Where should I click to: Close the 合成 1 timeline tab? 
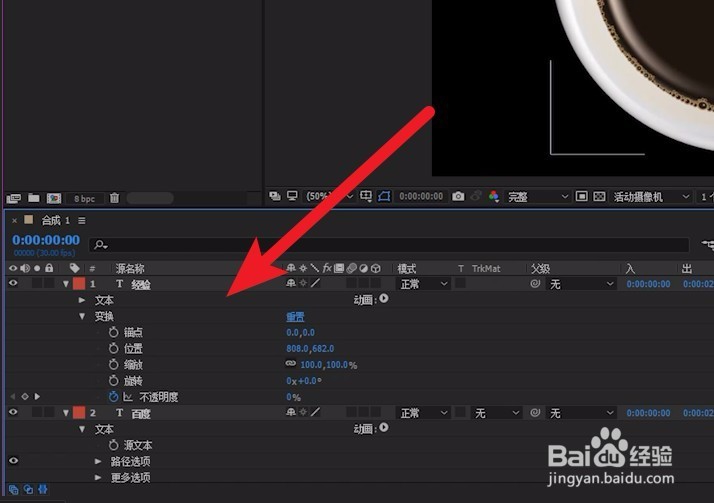[15, 221]
